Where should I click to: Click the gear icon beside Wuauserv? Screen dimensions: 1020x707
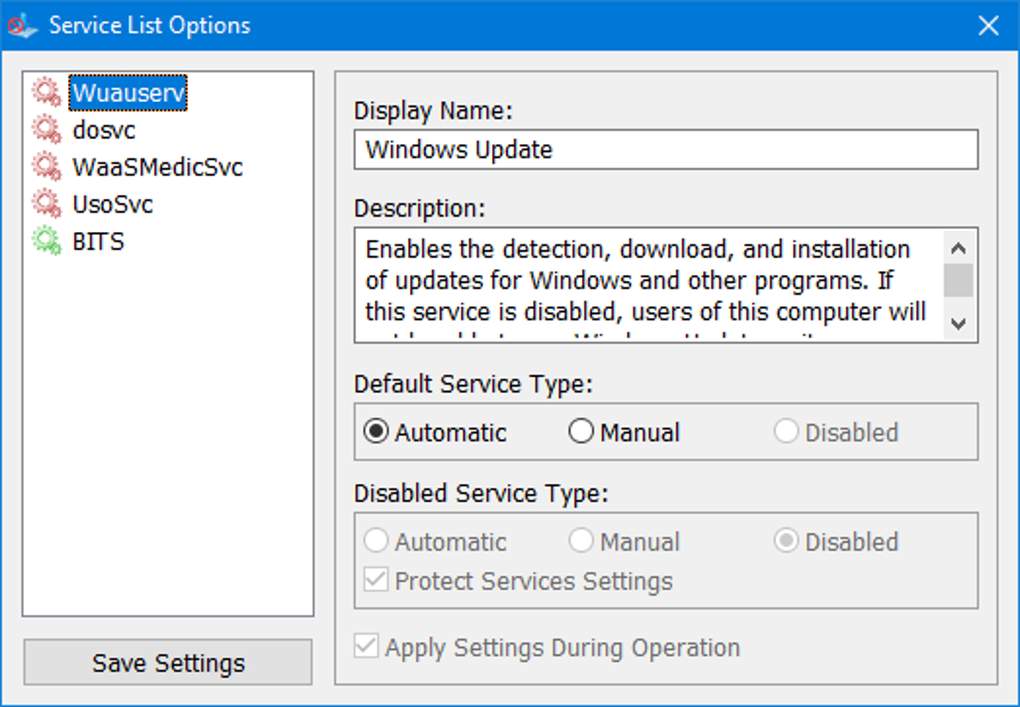46,93
